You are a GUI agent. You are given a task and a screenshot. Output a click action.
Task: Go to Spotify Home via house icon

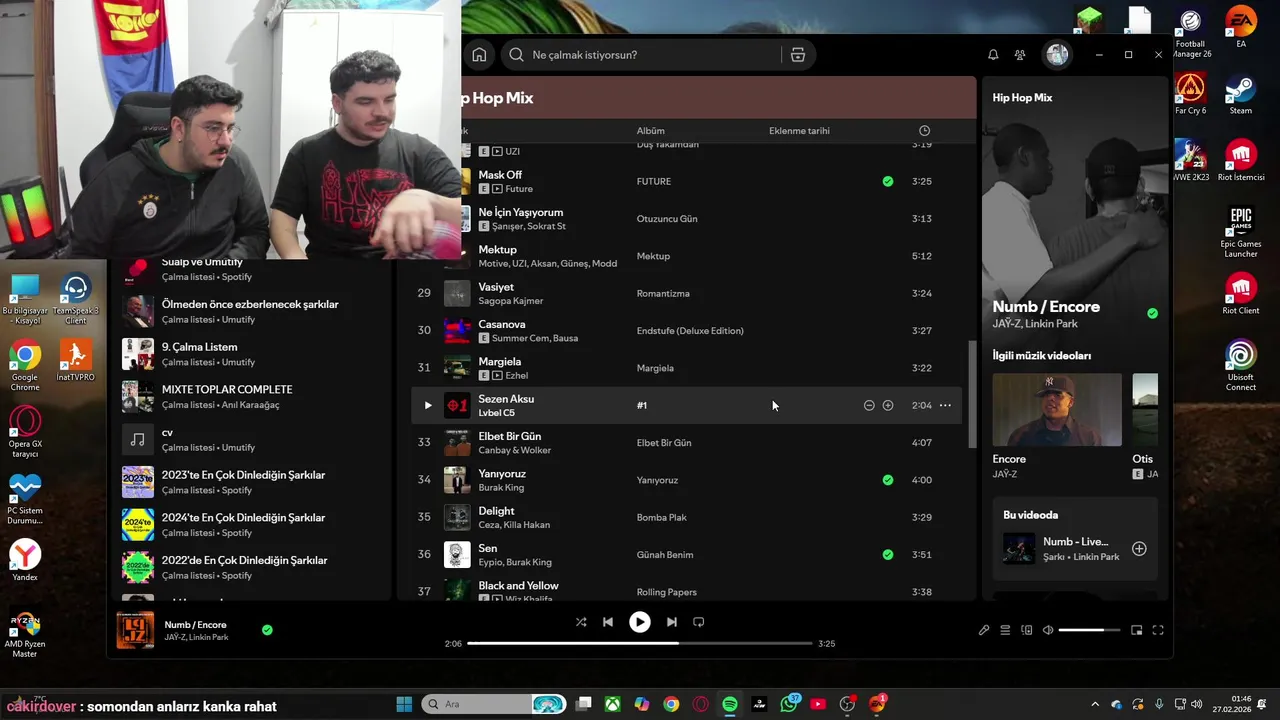click(x=479, y=55)
